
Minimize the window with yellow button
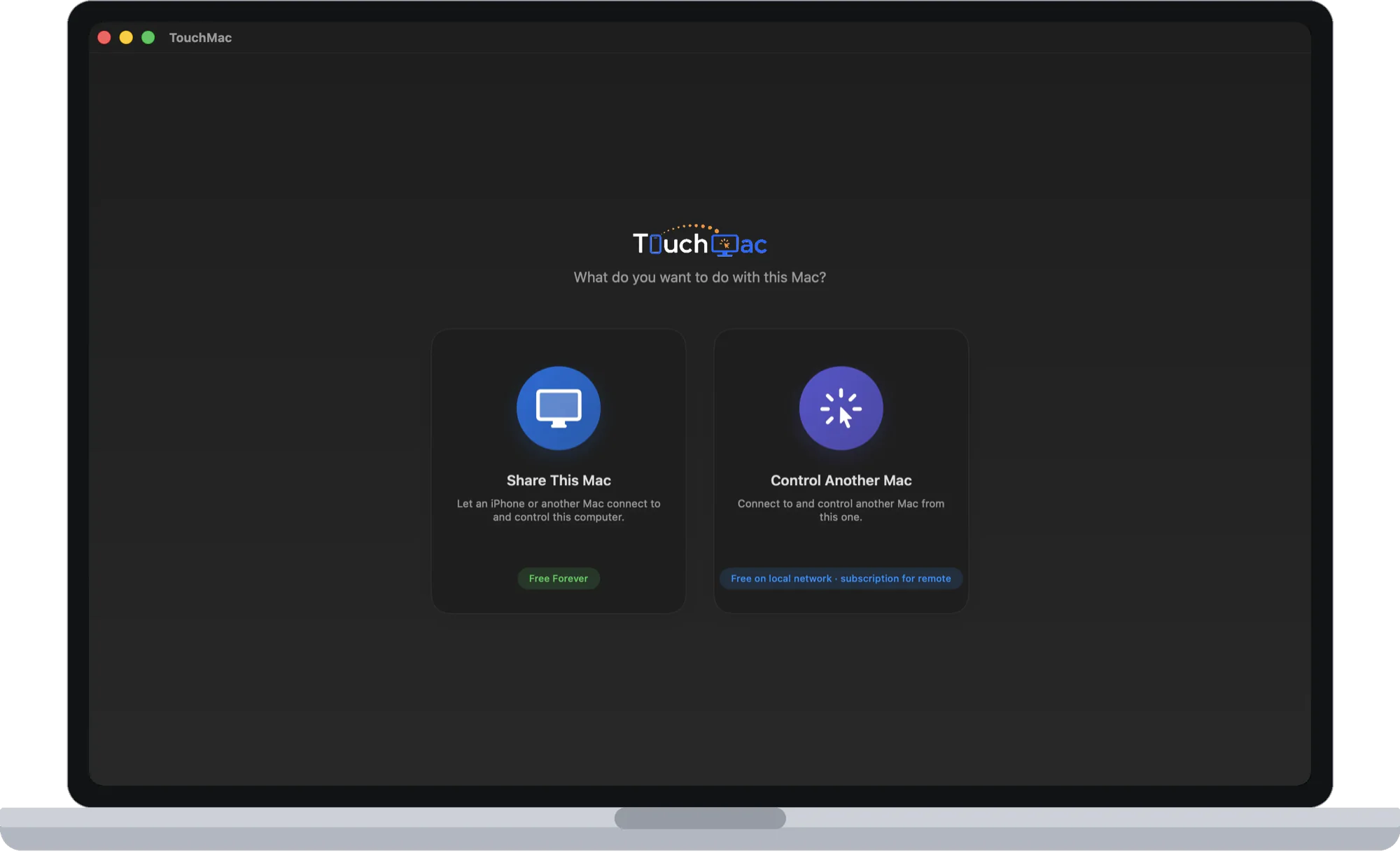pos(126,38)
